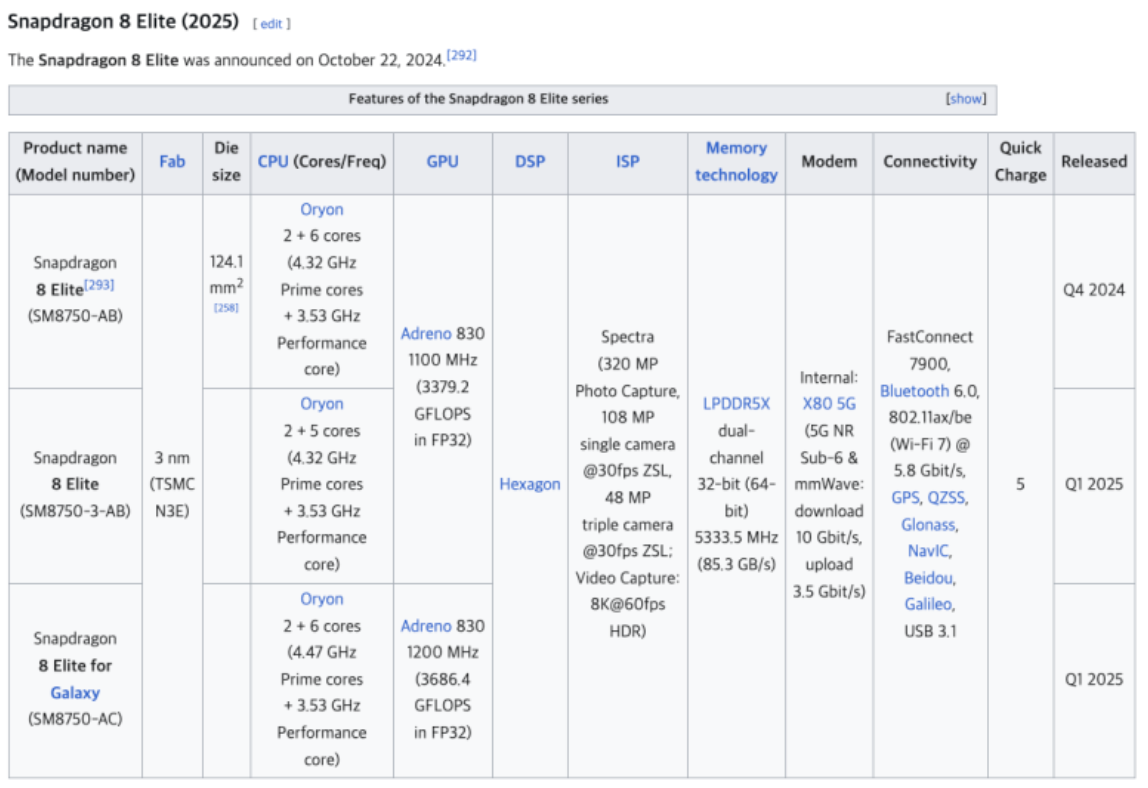The image size is (1148, 788).
Task: Click the X80 5G modem link
Action: 829,404
